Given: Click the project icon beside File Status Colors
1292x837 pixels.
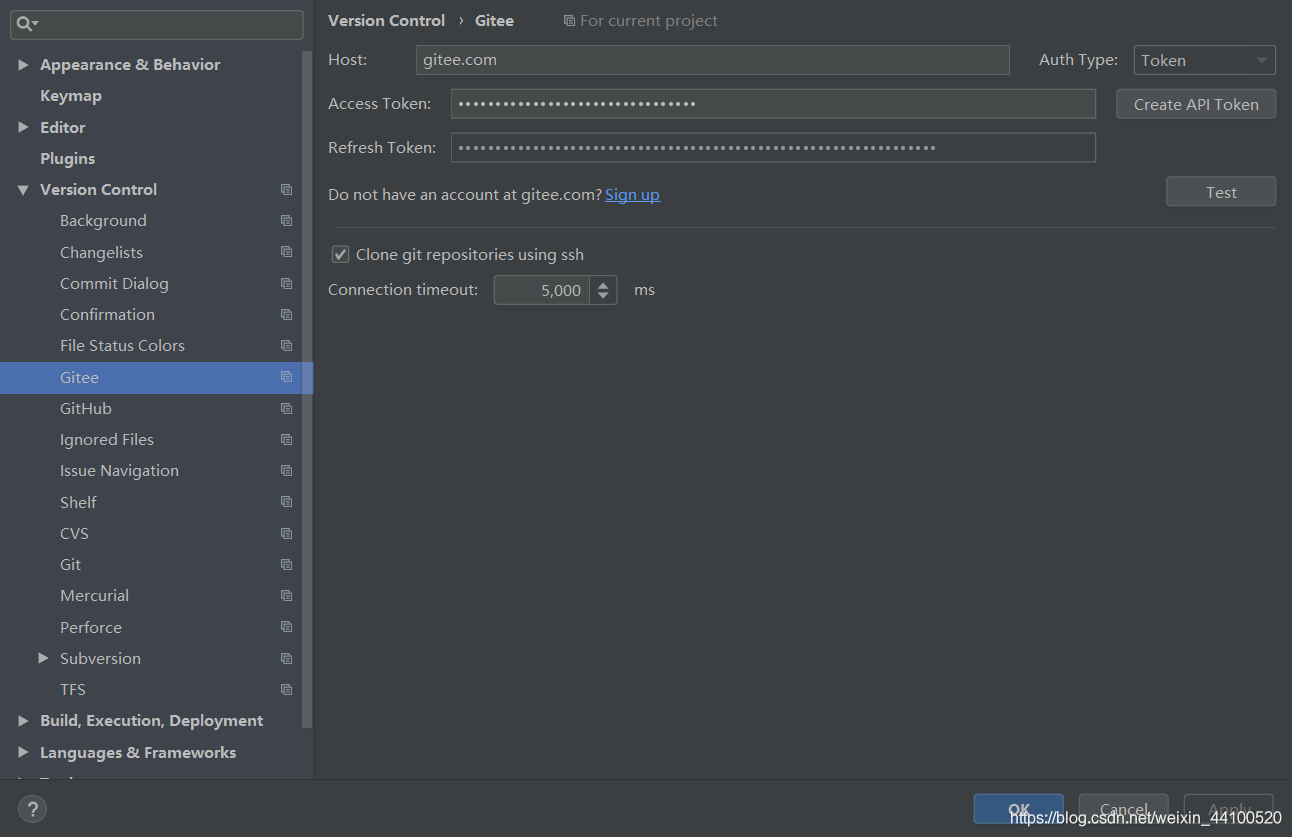Looking at the screenshot, I should (x=287, y=345).
